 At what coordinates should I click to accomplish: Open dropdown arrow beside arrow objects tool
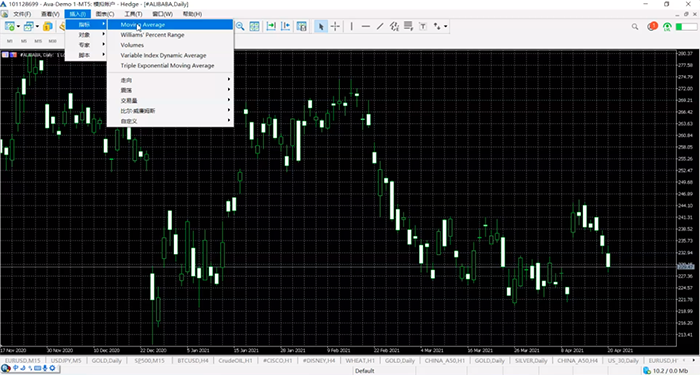click(x=446, y=26)
